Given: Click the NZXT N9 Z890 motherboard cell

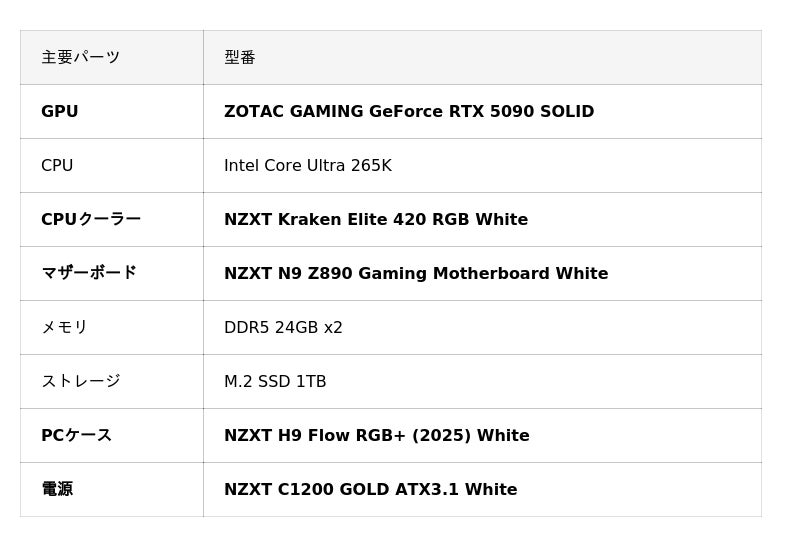Looking at the screenshot, I should pyautogui.click(x=416, y=274).
